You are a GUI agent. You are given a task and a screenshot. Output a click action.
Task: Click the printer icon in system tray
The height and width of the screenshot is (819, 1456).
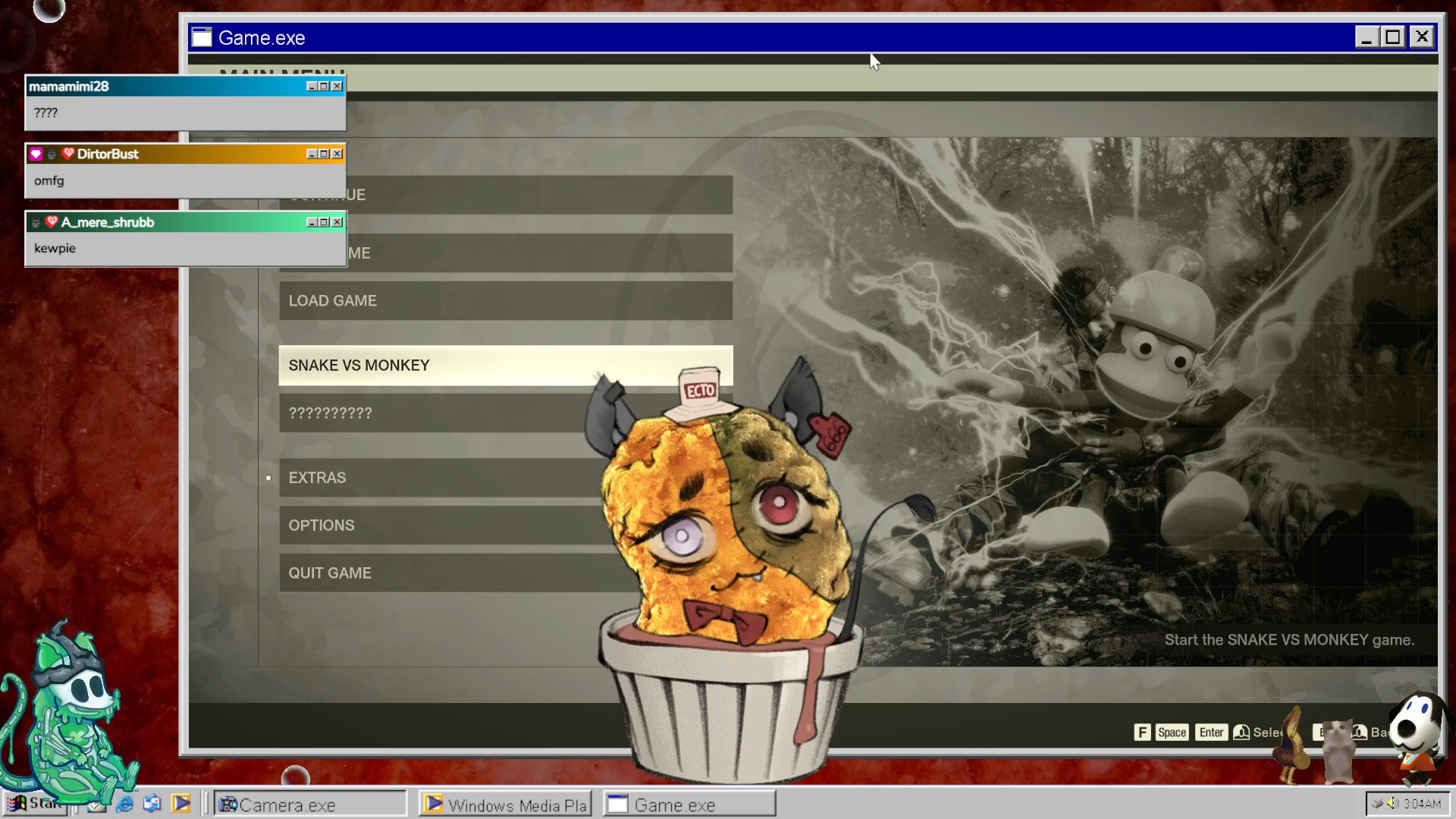[x=1378, y=803]
